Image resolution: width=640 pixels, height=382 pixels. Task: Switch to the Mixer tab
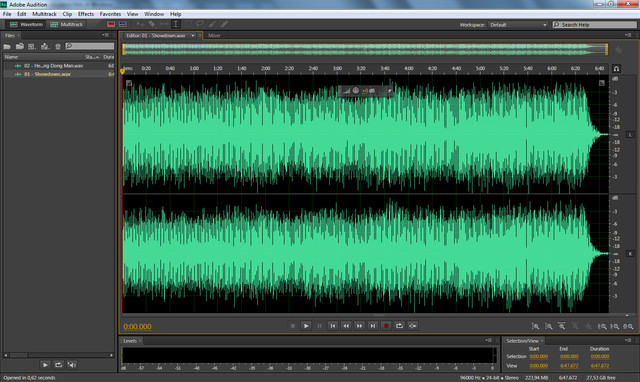(214, 36)
